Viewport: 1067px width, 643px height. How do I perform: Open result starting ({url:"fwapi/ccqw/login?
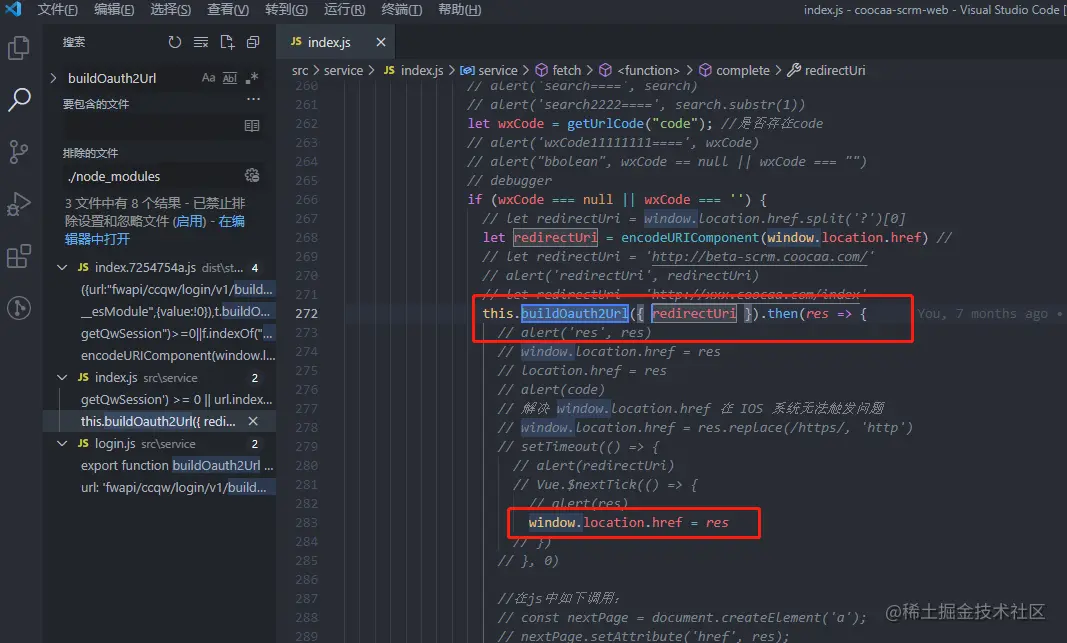tap(177, 289)
